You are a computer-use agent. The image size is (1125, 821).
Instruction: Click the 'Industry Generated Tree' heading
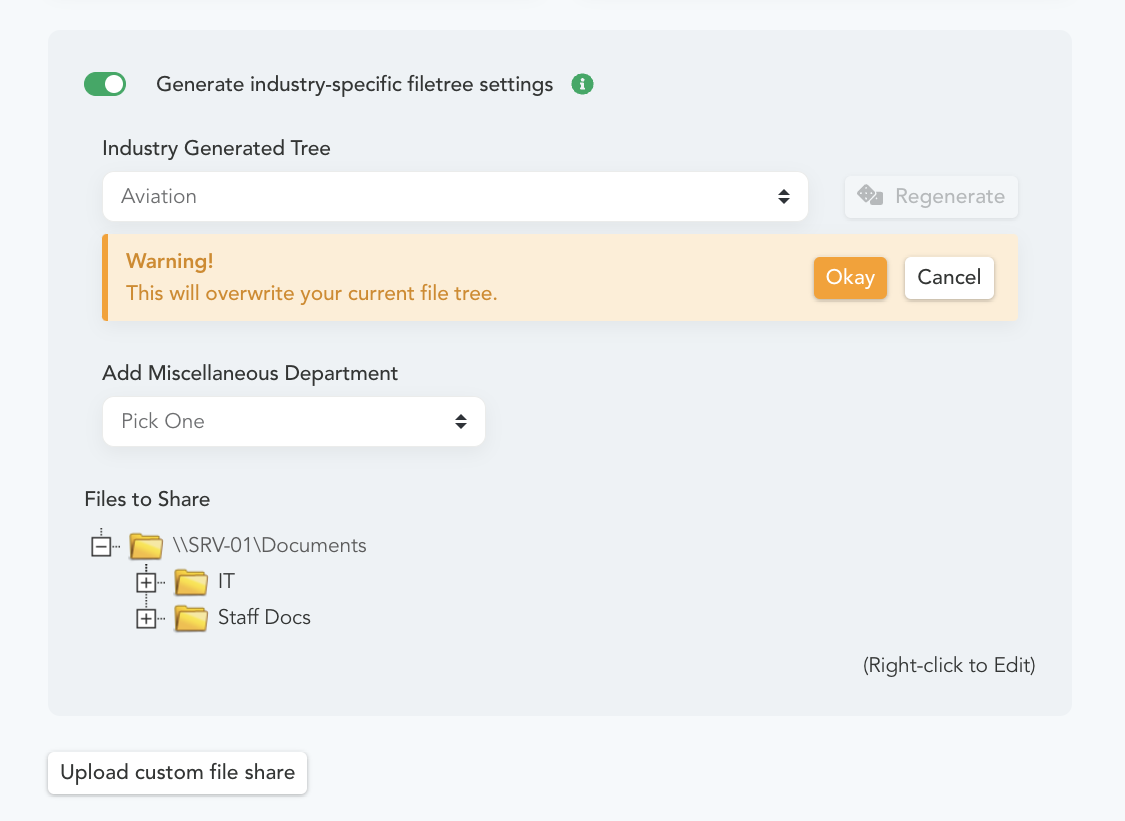(x=216, y=148)
